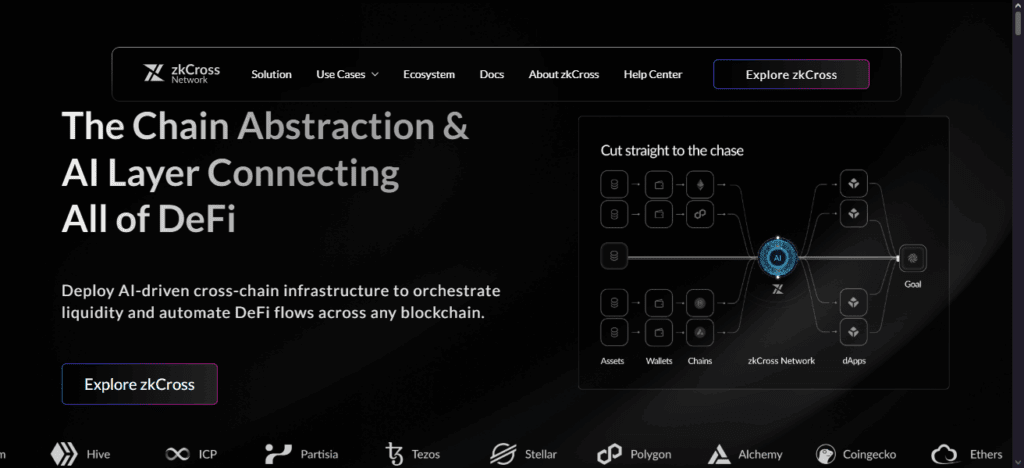The image size is (1024, 468).
Task: Click the Tezos logo icon
Action: [394, 454]
